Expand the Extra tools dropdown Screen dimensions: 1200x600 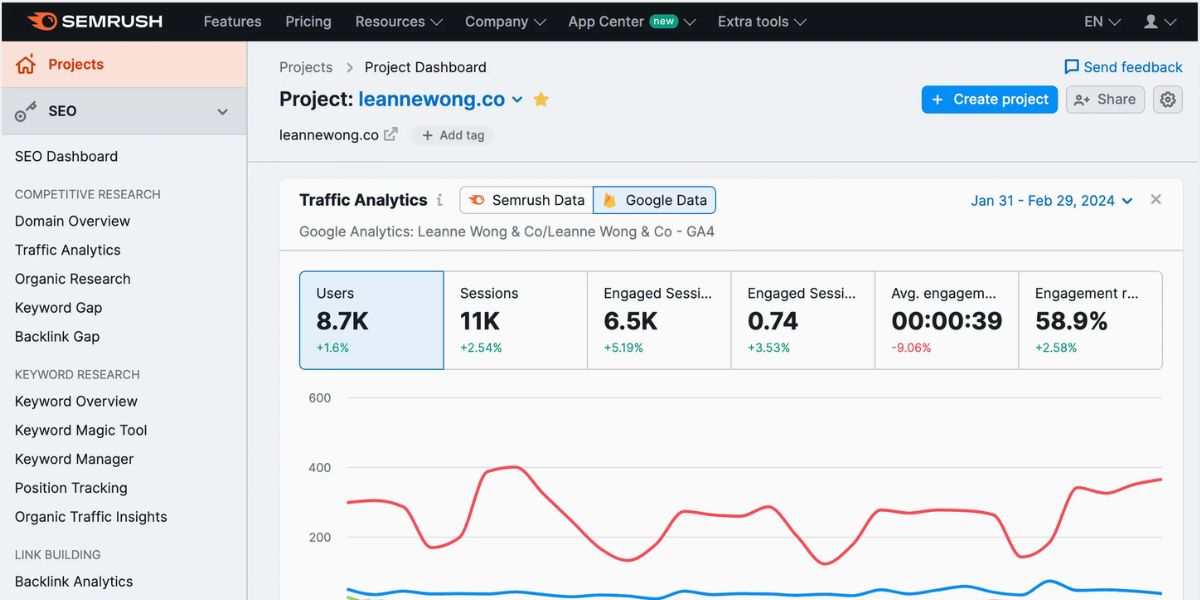pos(762,21)
